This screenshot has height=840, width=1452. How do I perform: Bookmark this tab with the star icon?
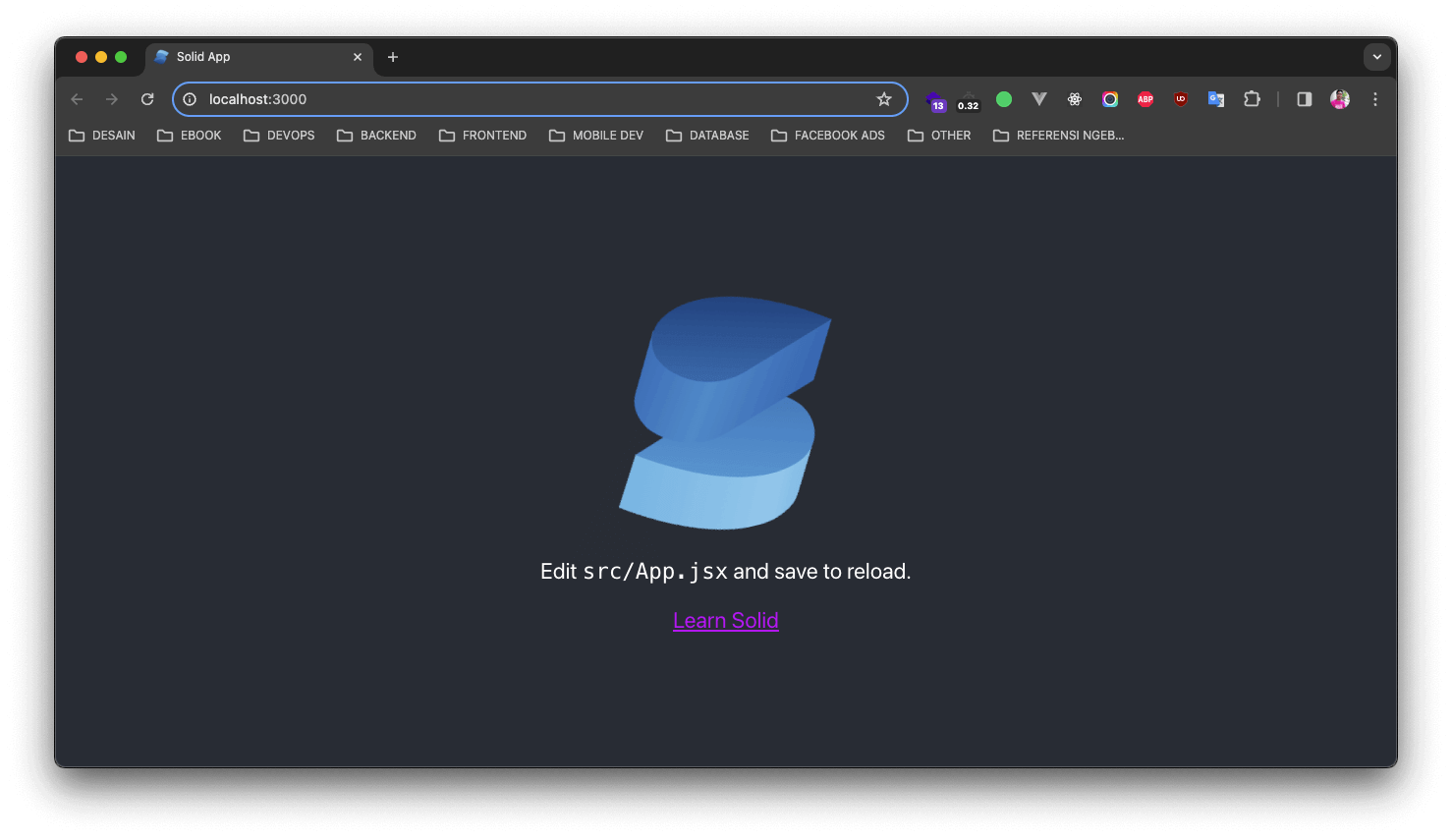(x=884, y=99)
